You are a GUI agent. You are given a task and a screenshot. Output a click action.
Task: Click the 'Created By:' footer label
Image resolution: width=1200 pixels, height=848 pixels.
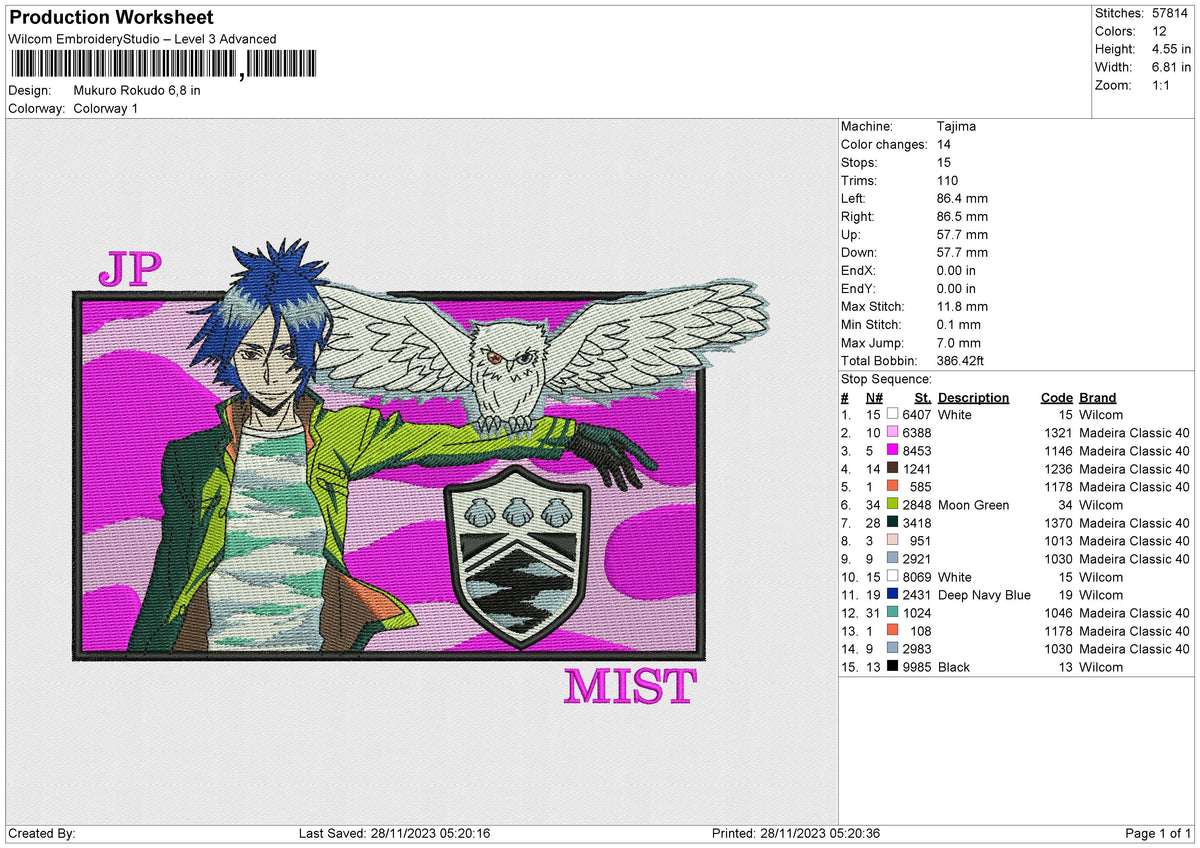click(x=42, y=834)
